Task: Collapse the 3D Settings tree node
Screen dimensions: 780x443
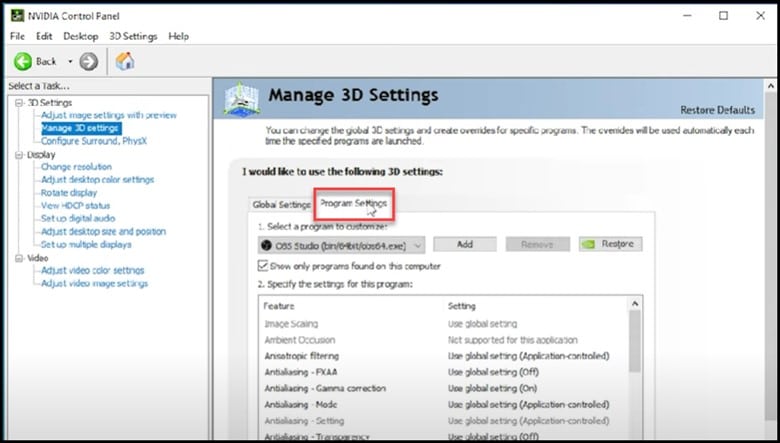Action: click(x=20, y=103)
